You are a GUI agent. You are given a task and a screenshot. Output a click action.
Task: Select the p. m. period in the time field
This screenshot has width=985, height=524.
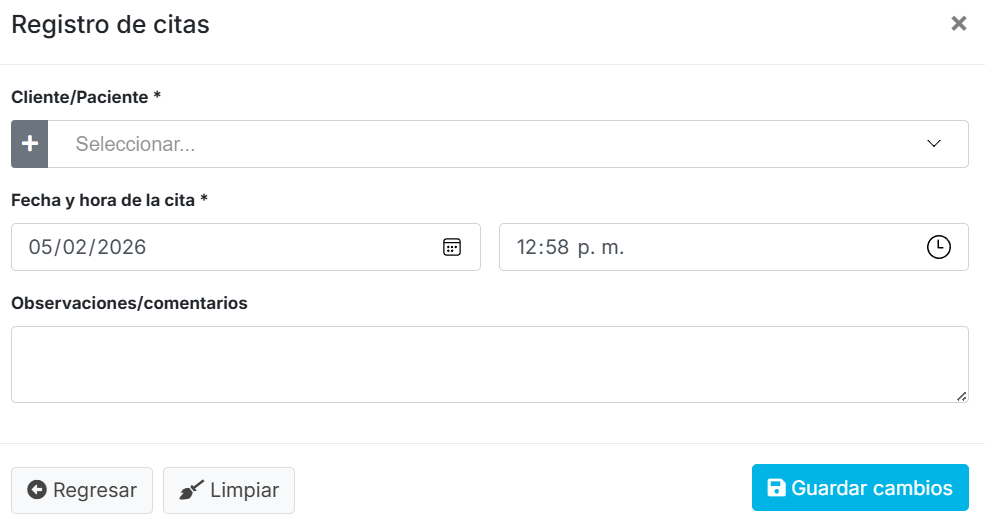600,247
